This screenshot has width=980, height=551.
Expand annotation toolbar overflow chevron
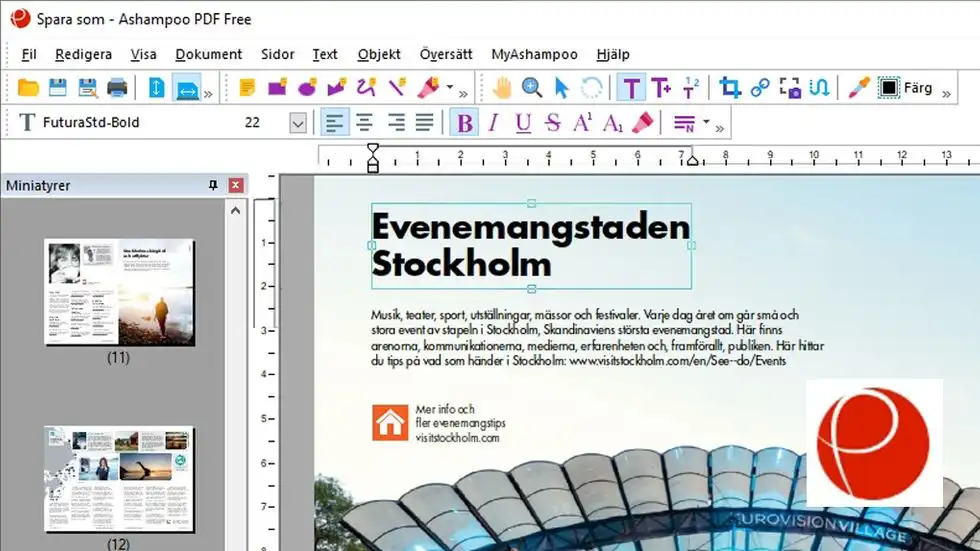[x=463, y=94]
